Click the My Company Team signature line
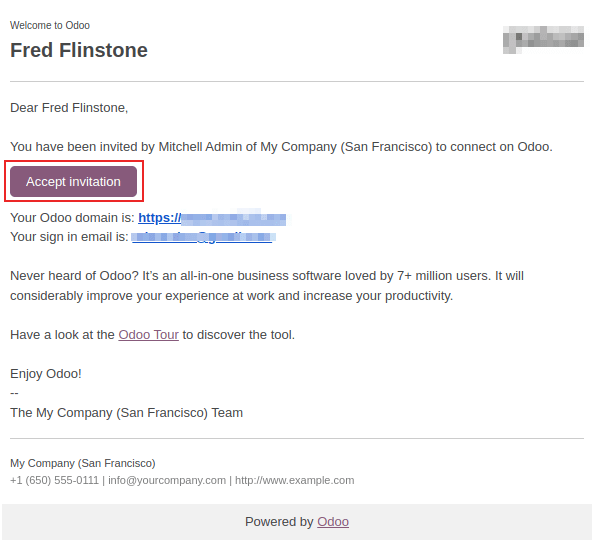This screenshot has height=557, width=603. click(126, 412)
